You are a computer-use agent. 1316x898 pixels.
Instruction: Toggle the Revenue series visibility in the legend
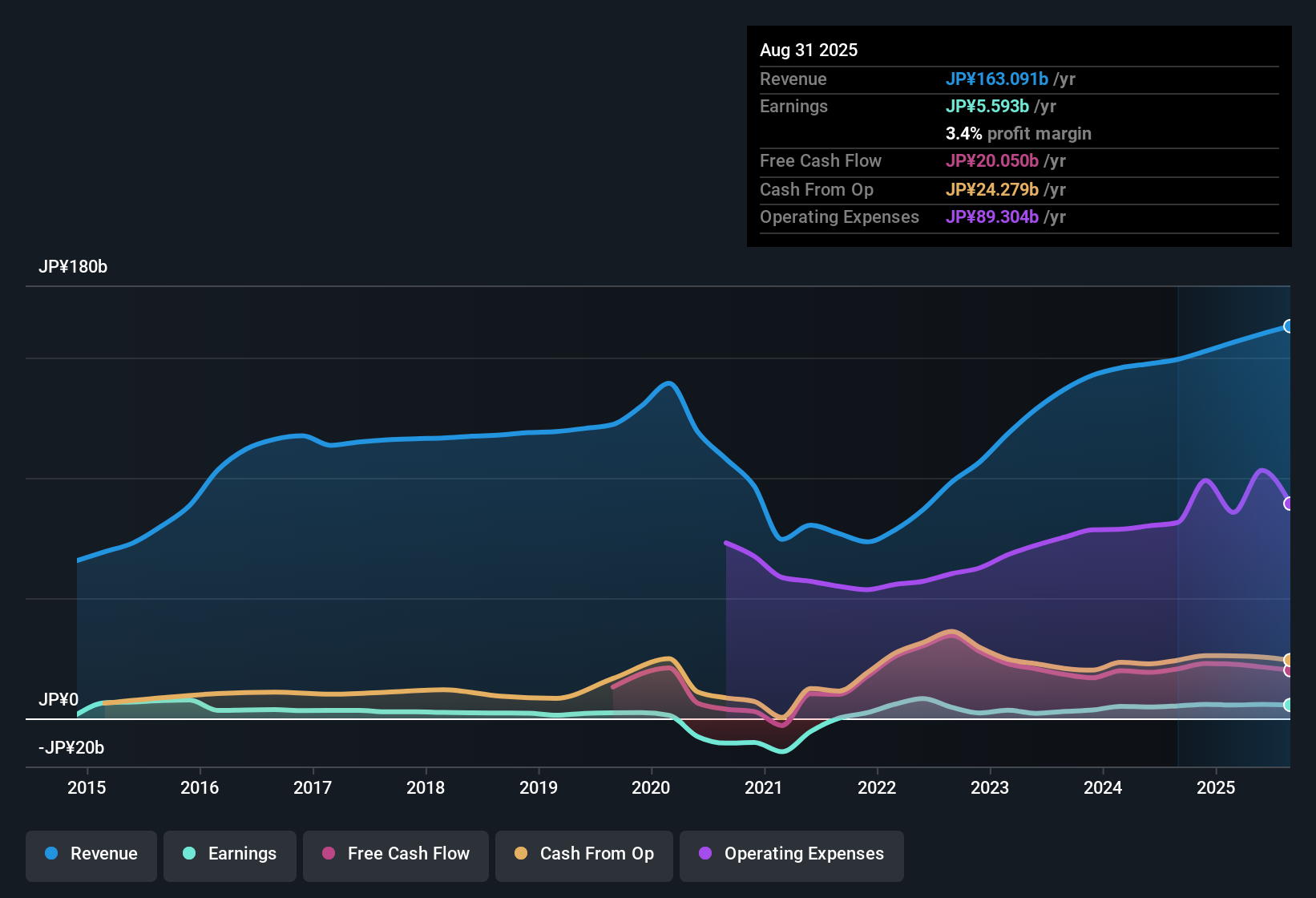91,854
